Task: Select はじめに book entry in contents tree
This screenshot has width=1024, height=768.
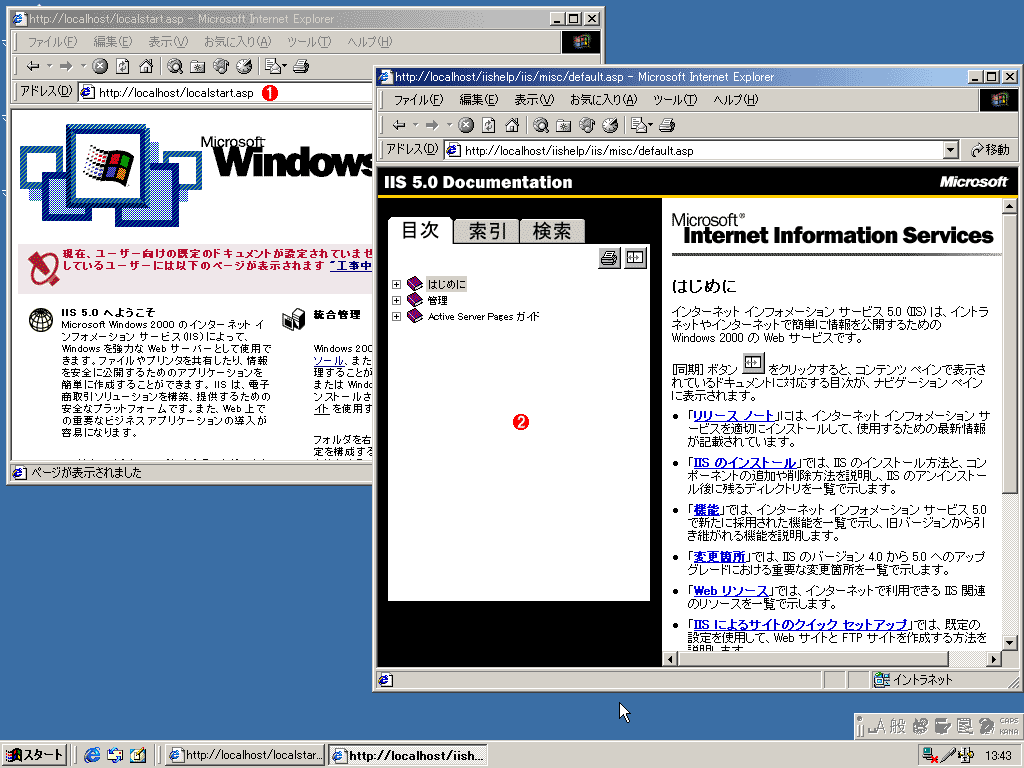Action: [x=446, y=284]
